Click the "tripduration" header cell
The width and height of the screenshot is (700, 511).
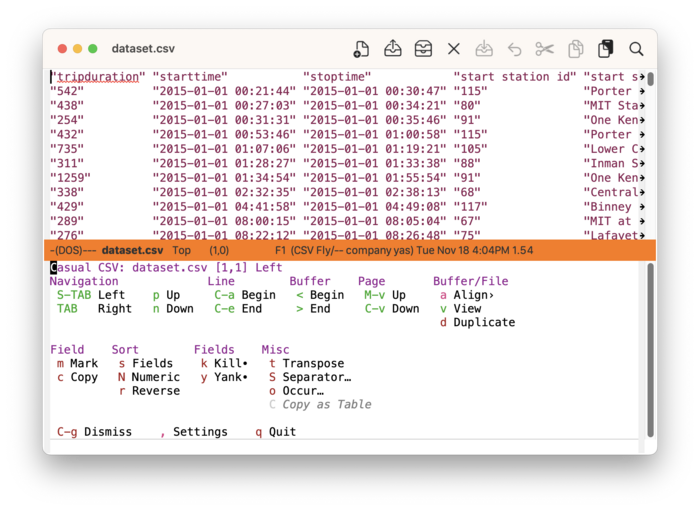[98, 77]
